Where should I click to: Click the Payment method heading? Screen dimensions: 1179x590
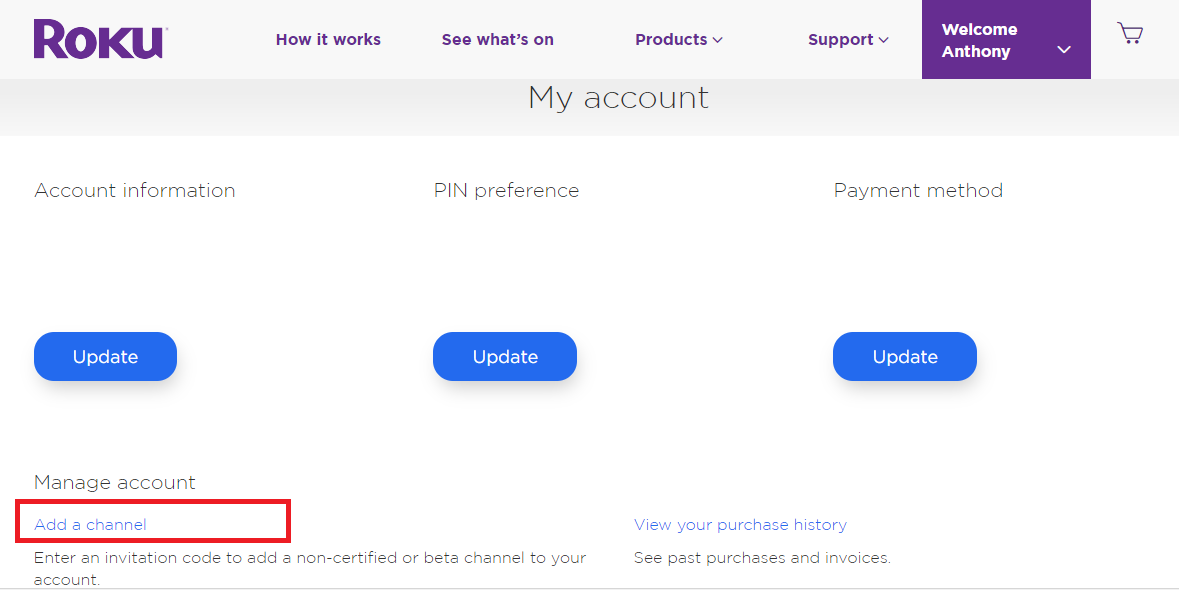[x=918, y=191]
